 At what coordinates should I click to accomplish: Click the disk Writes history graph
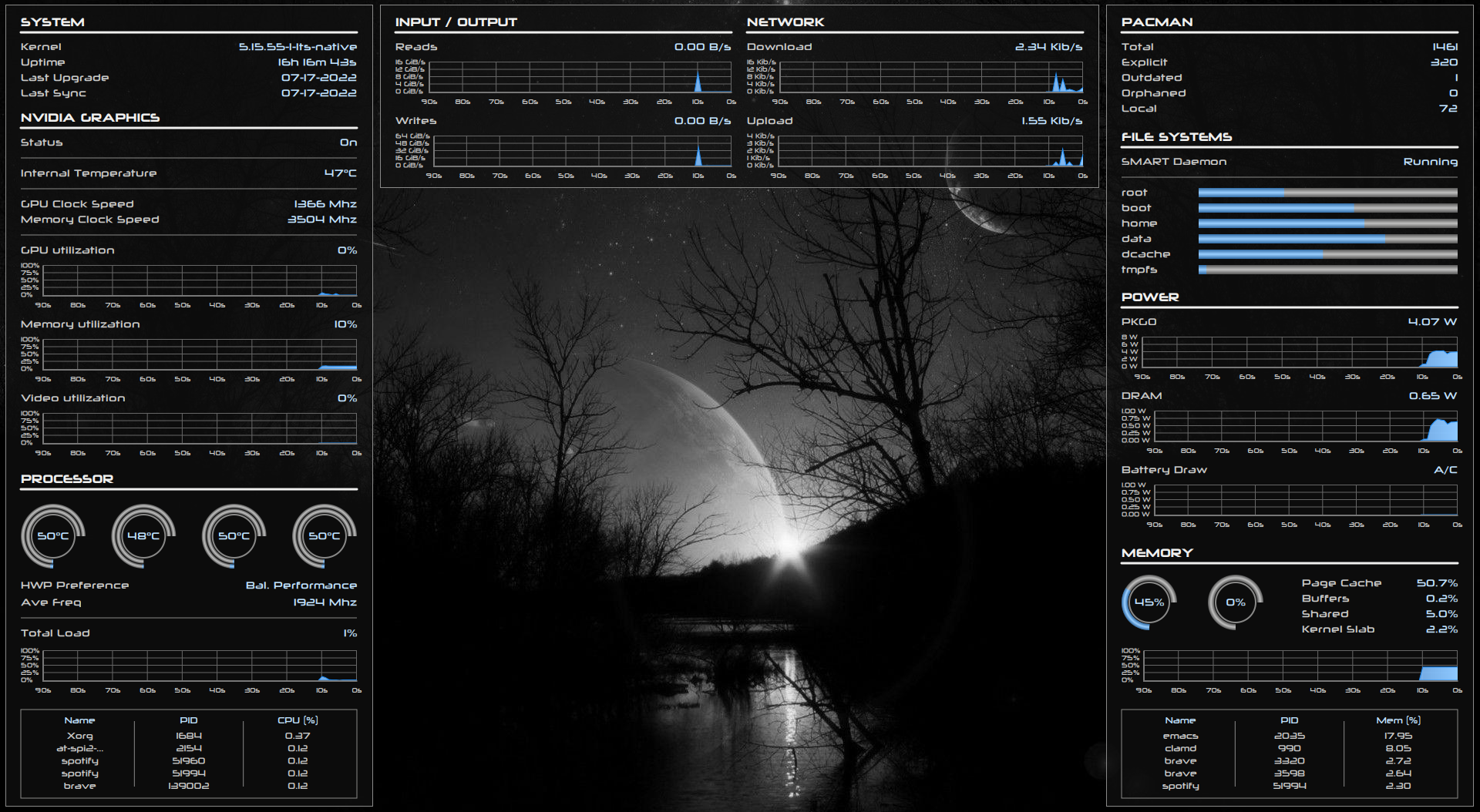[x=581, y=151]
